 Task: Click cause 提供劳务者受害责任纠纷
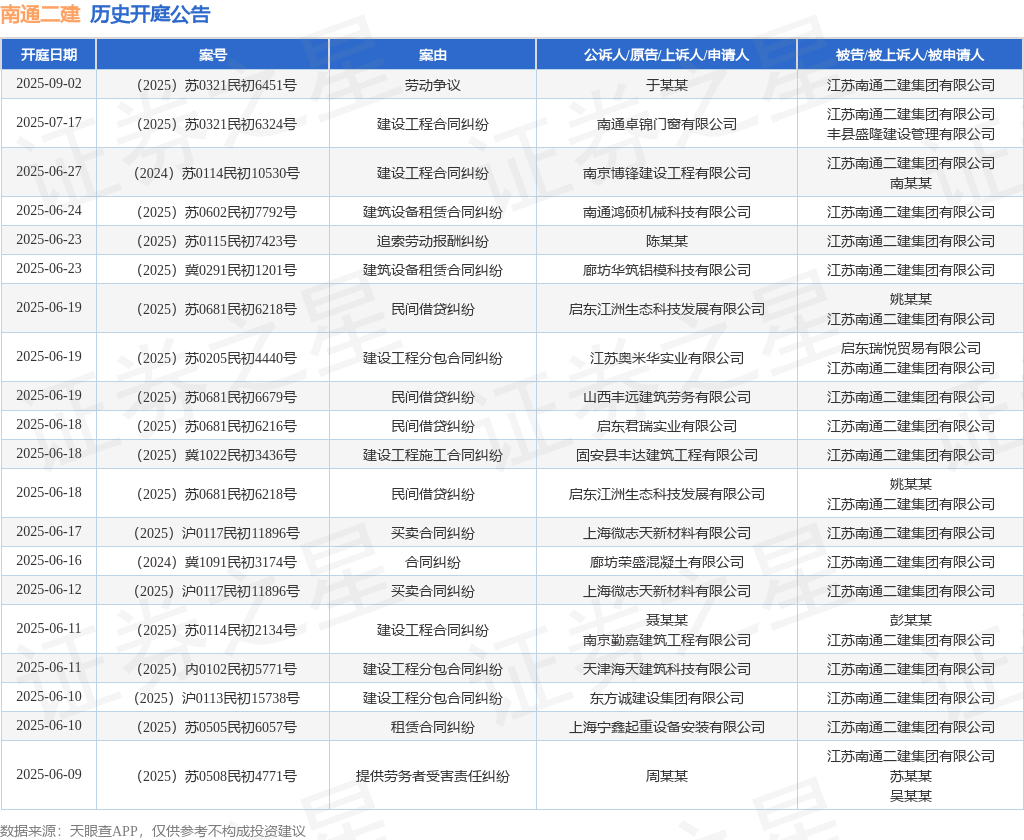(432, 776)
